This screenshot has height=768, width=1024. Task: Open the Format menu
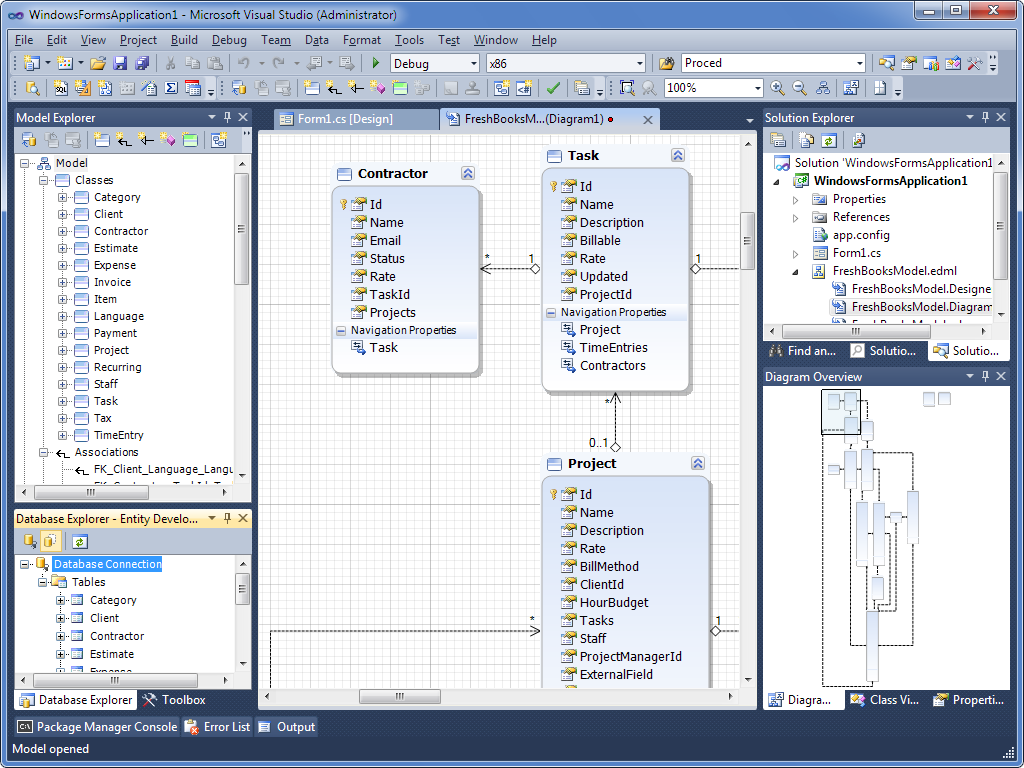pyautogui.click(x=362, y=40)
